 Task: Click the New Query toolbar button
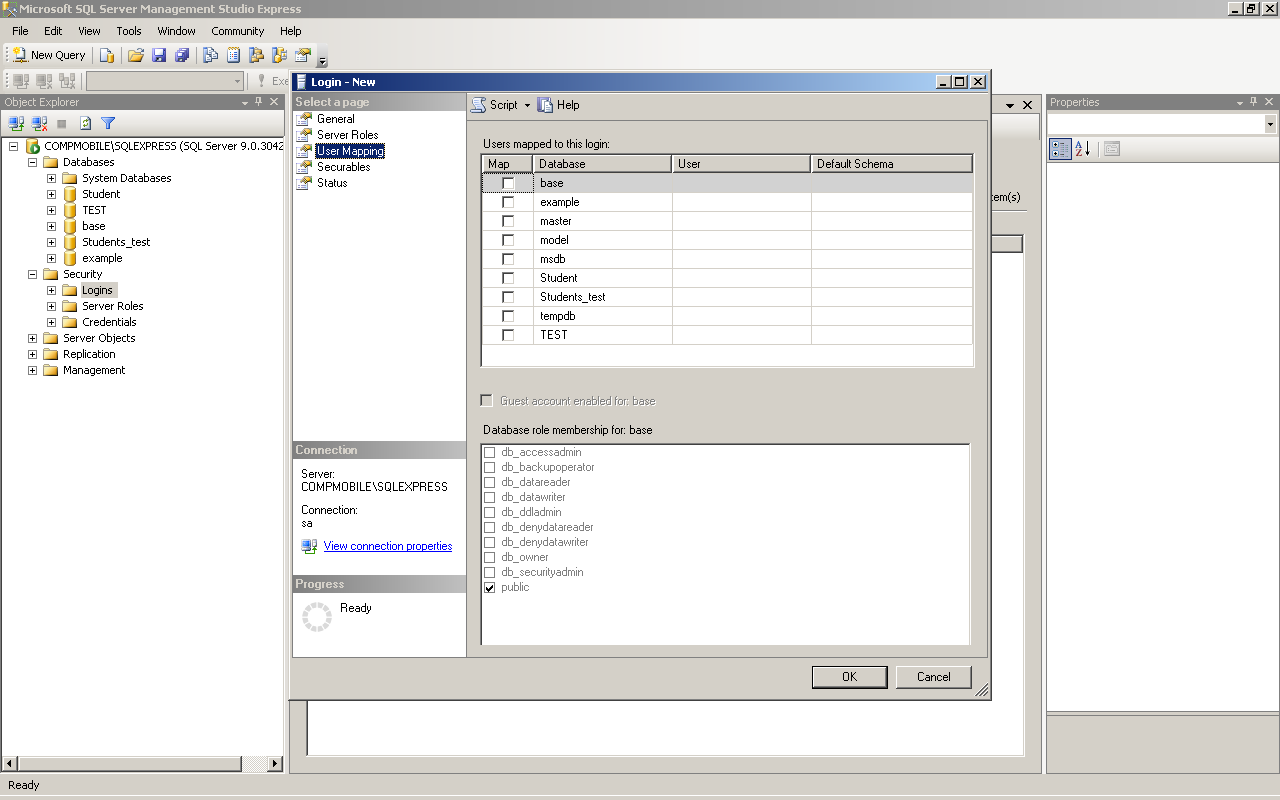tap(49, 55)
